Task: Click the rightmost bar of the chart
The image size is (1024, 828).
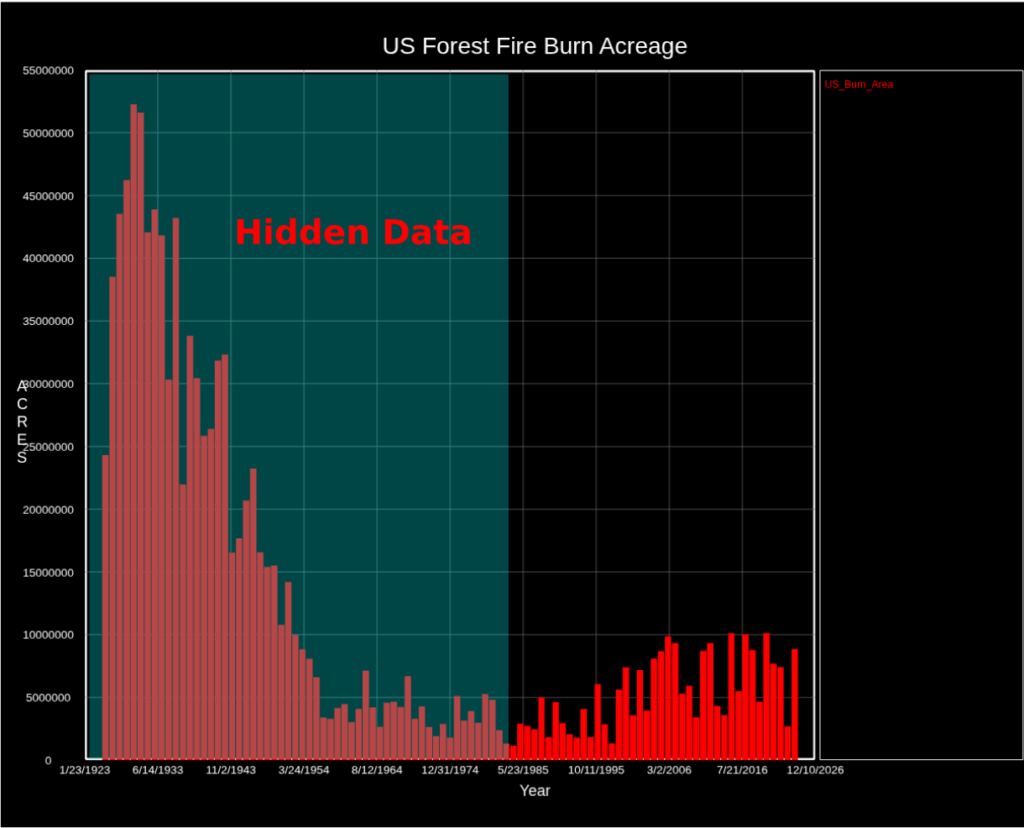Action: point(795,704)
